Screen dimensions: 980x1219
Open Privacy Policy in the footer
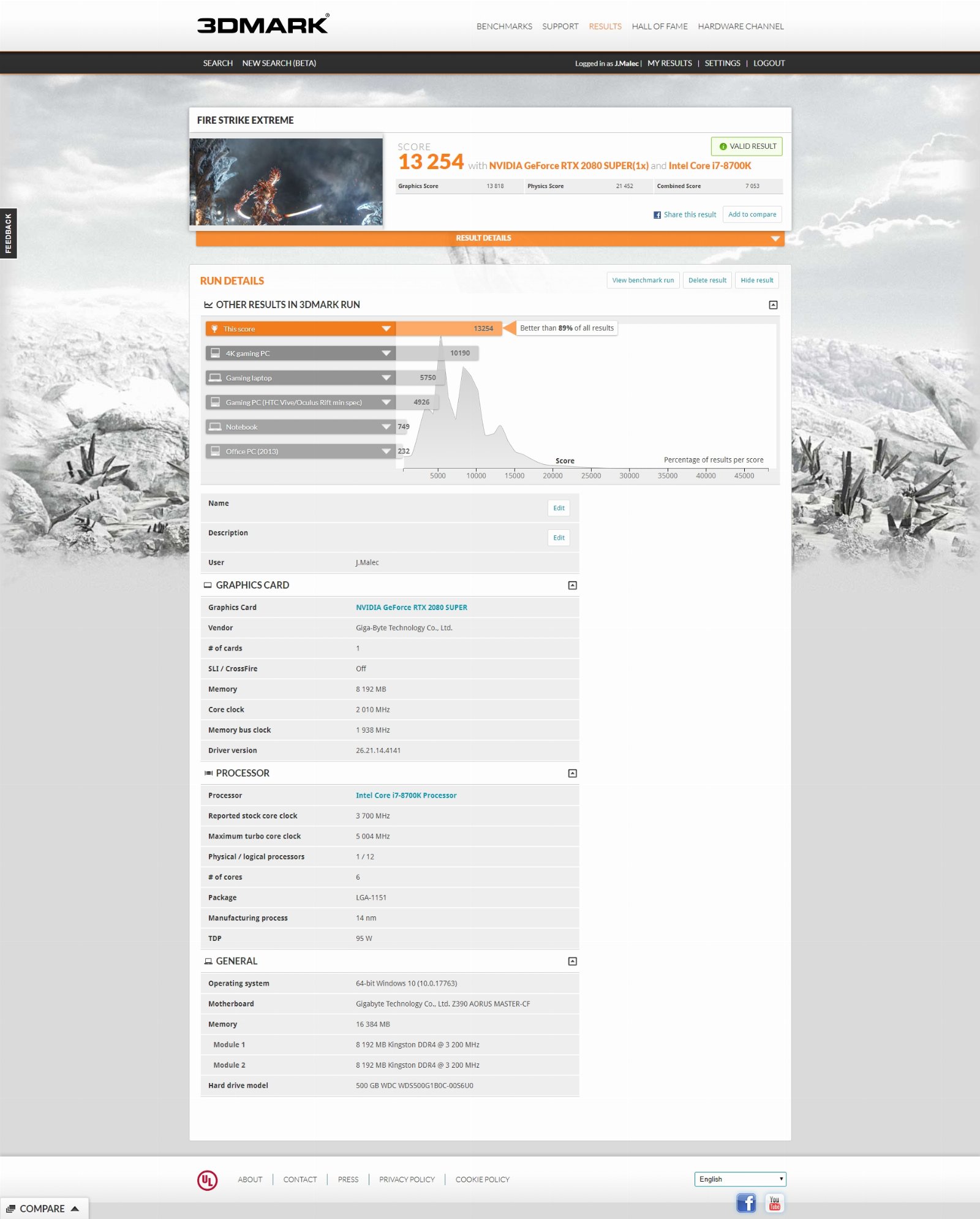(407, 1179)
